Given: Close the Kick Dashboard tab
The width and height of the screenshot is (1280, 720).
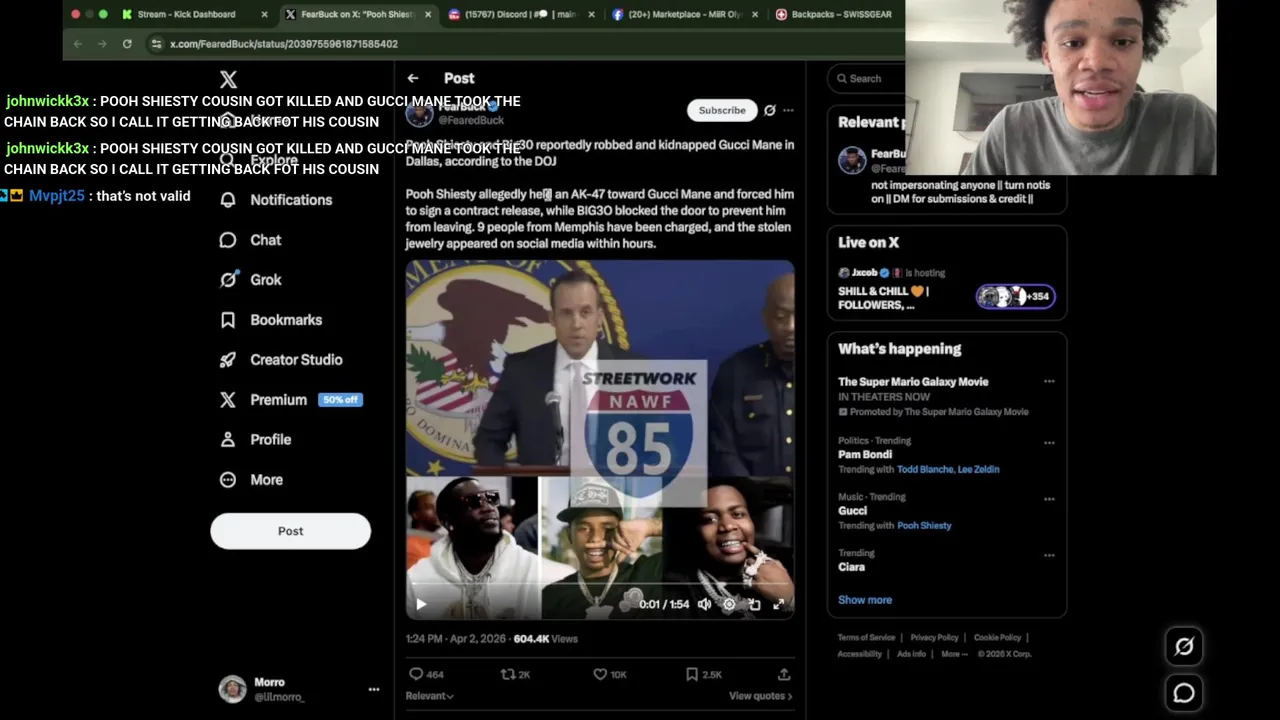Looking at the screenshot, I should pos(264,15).
